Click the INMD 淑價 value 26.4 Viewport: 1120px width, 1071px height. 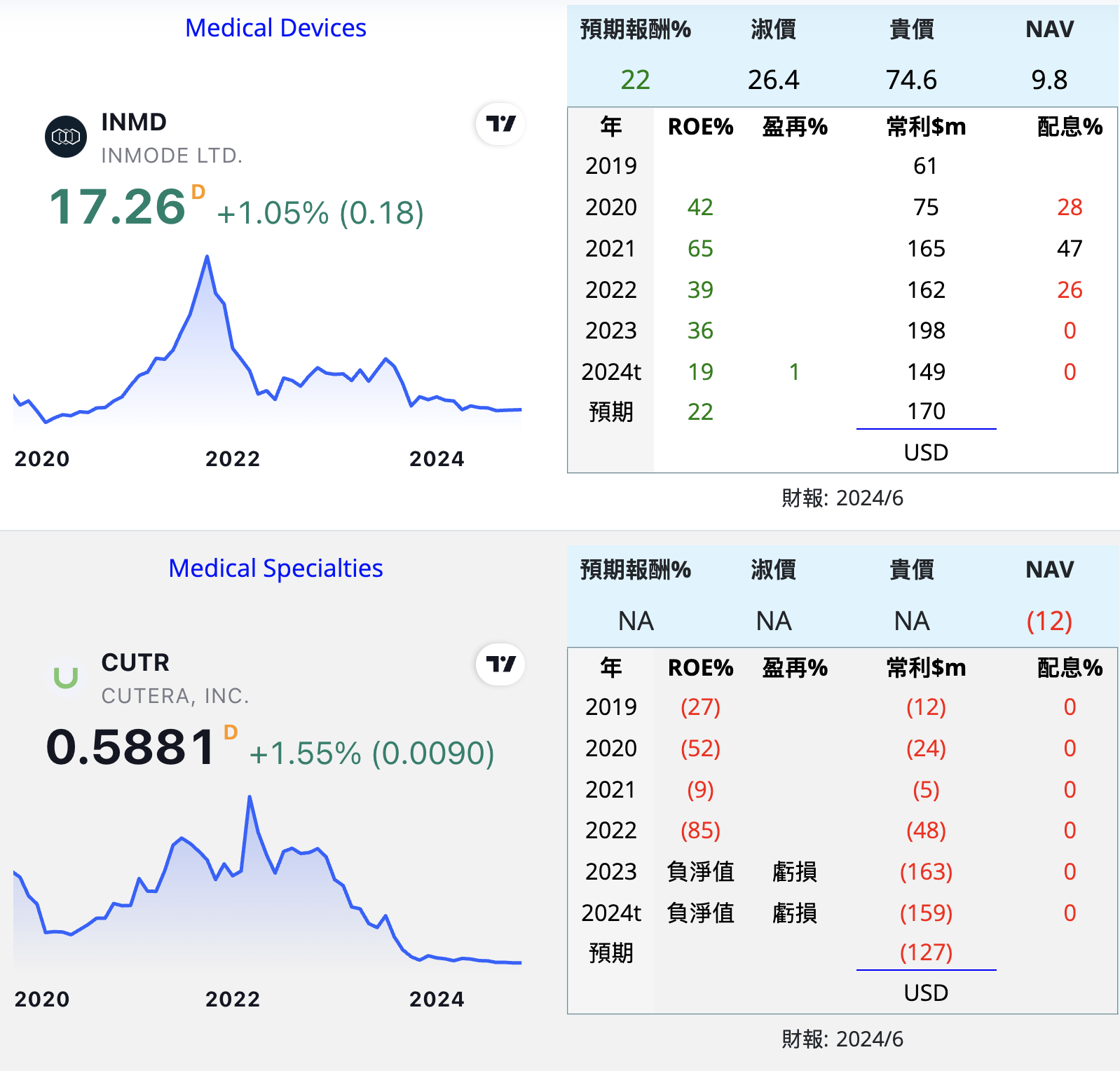[774, 80]
